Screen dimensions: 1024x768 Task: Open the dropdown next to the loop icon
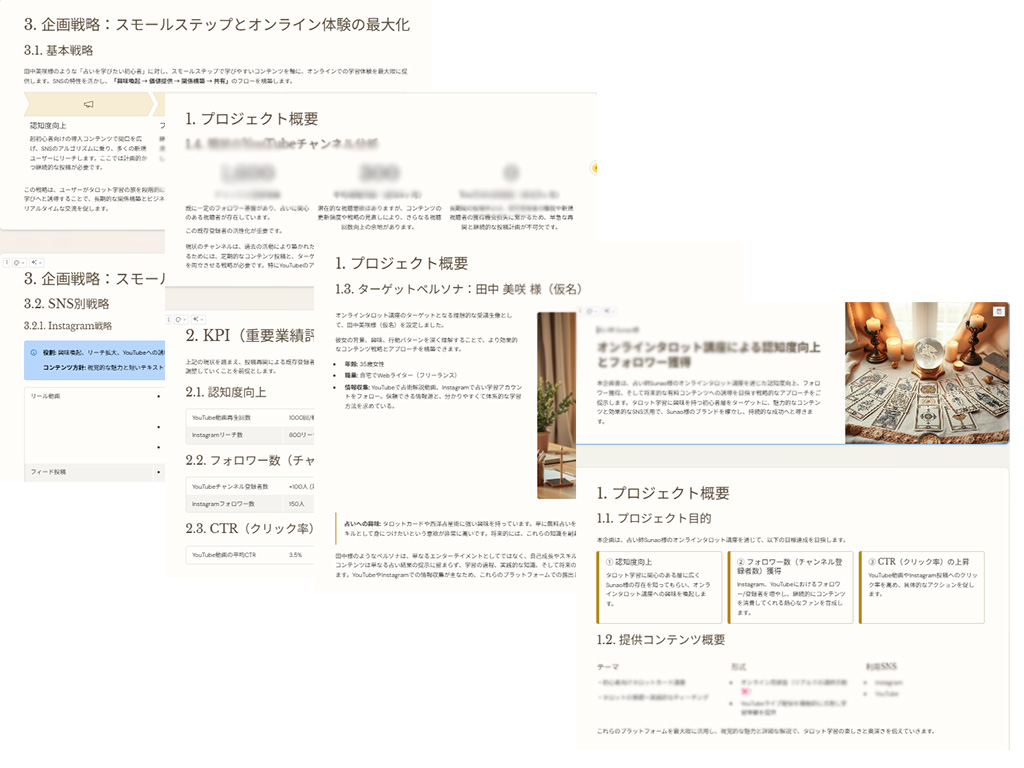point(185,319)
